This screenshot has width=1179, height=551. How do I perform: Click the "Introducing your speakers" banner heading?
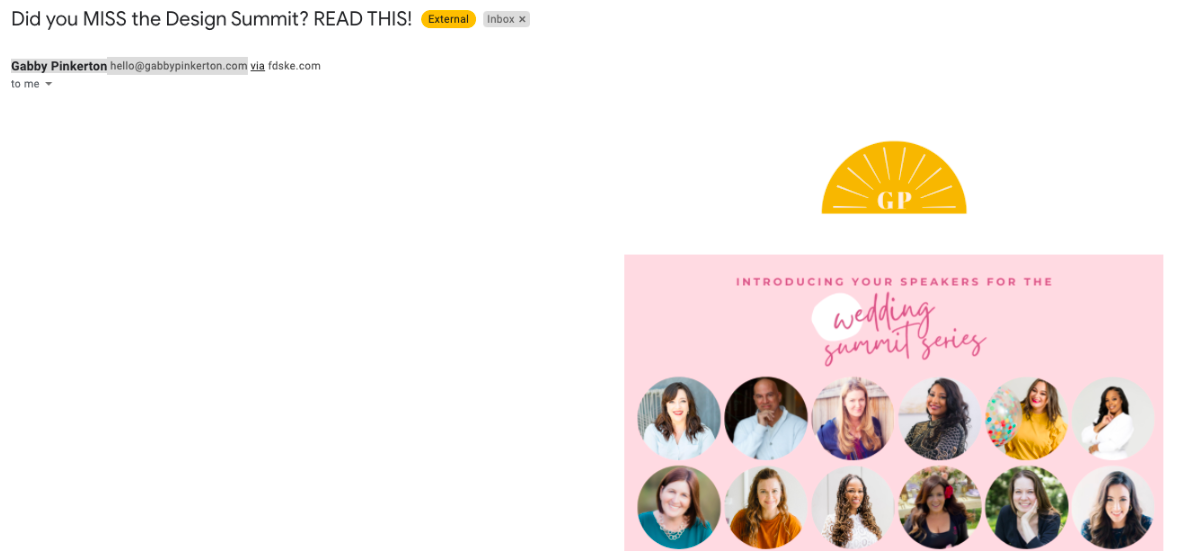[x=894, y=282]
